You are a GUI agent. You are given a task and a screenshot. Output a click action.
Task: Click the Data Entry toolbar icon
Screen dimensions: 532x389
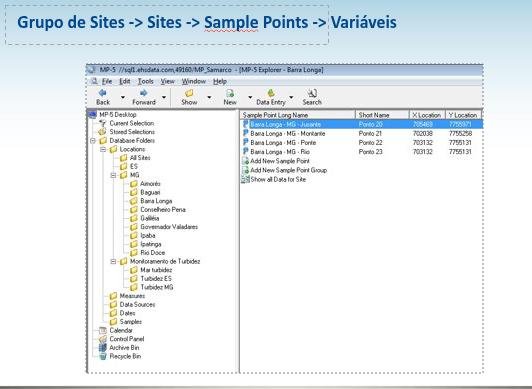point(271,93)
